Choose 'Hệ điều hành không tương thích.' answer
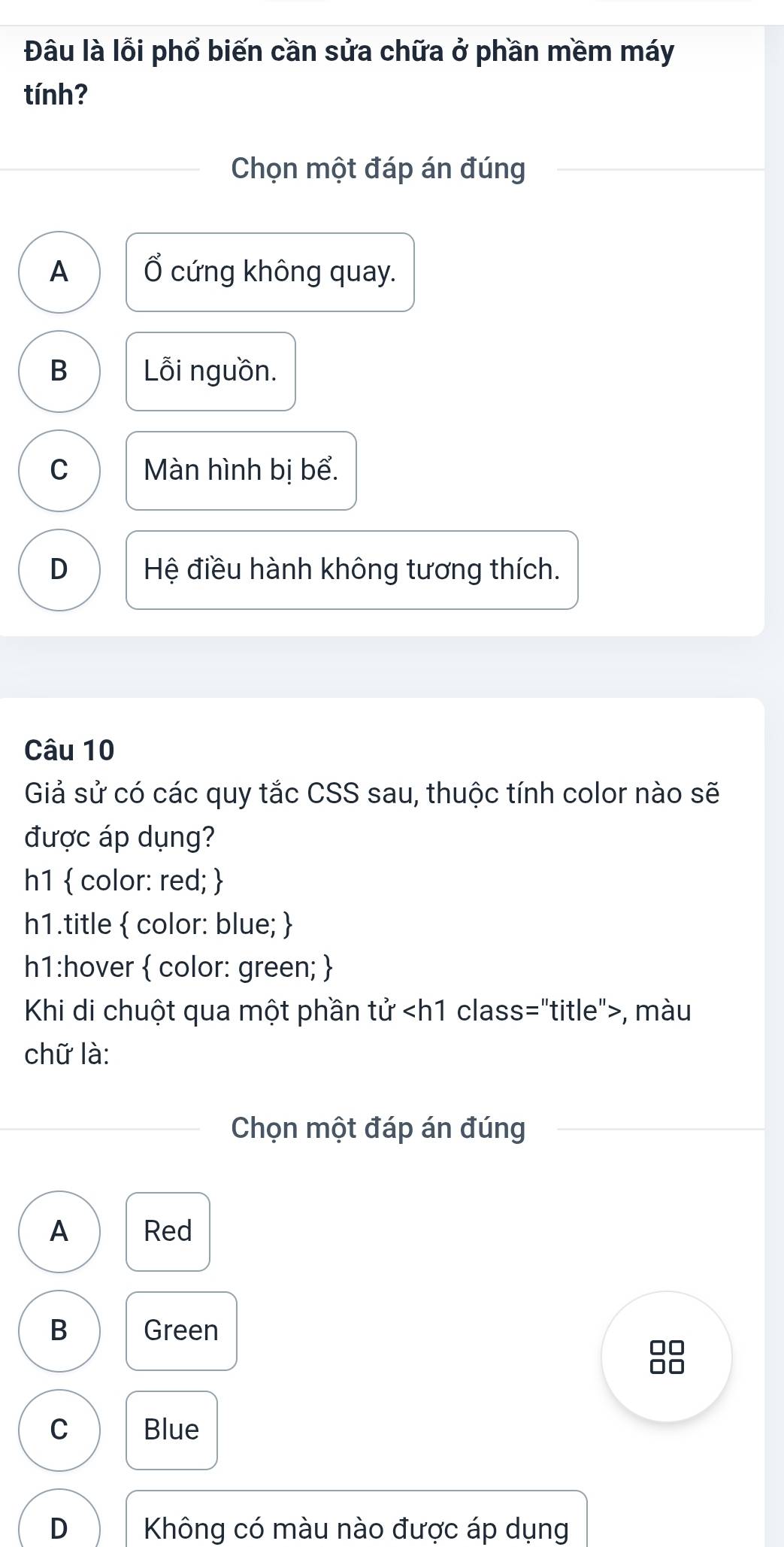 point(352,569)
